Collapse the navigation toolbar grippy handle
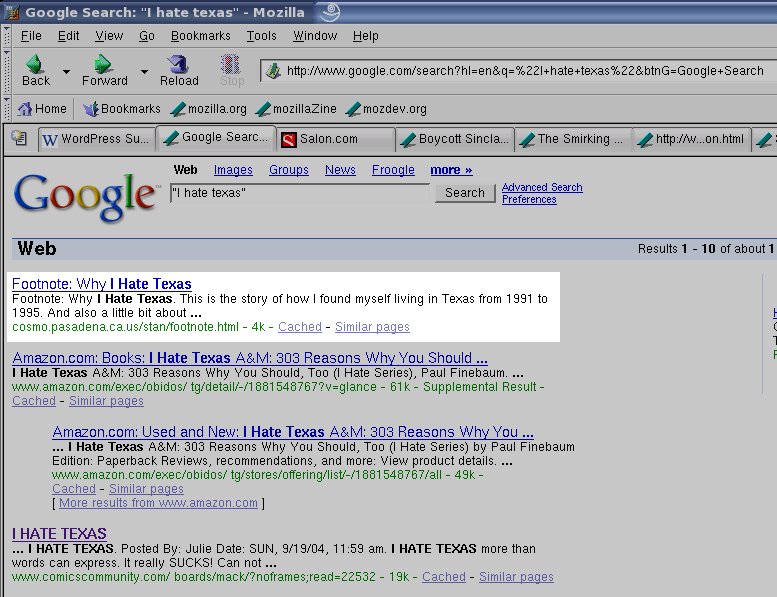 (6, 71)
